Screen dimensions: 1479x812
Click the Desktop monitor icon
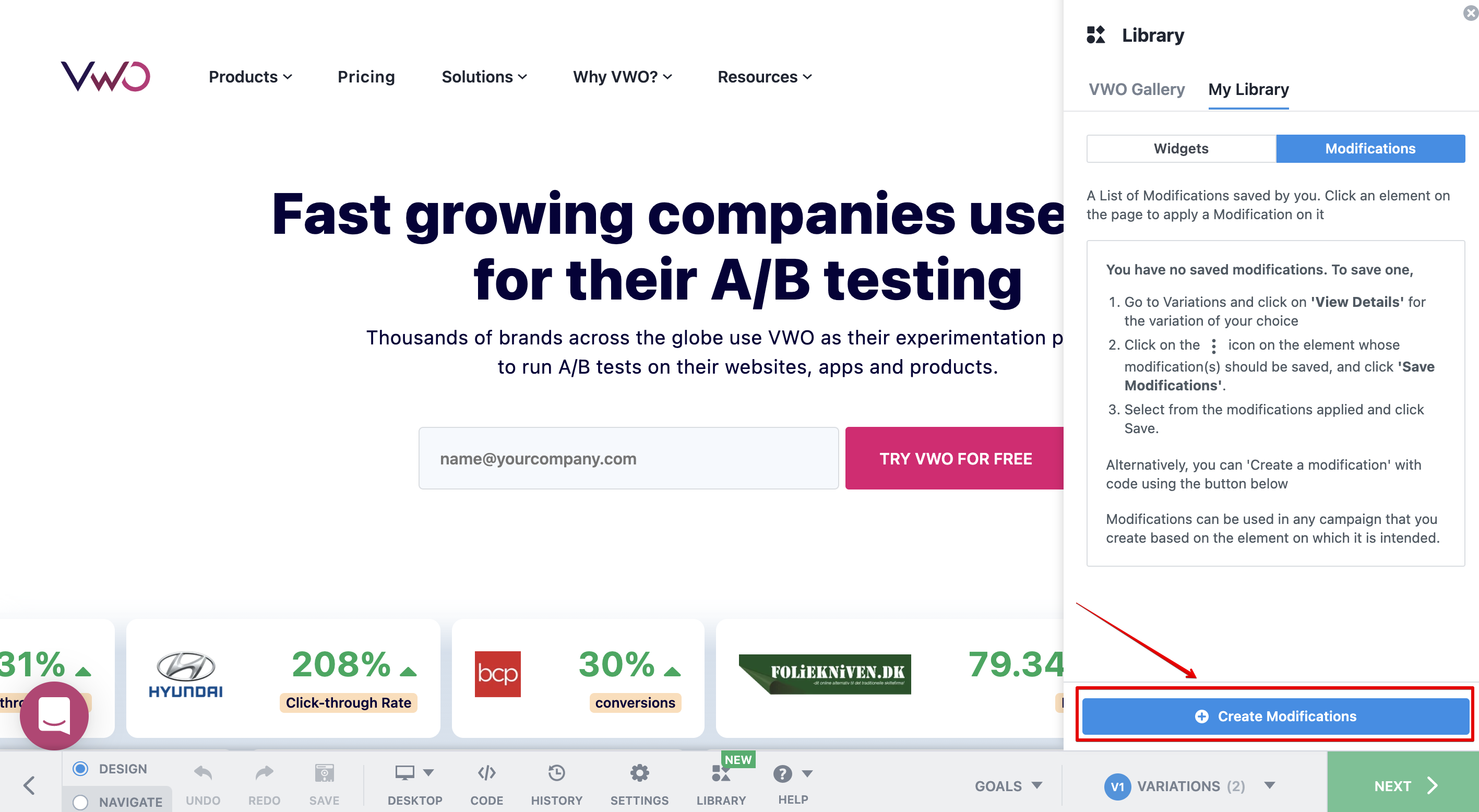[x=405, y=772]
